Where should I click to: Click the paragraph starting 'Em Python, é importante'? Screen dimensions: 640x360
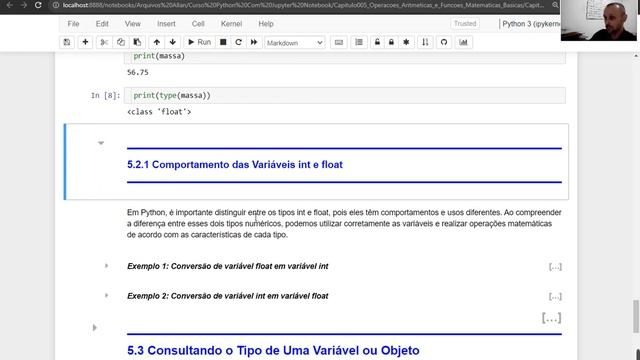344,223
